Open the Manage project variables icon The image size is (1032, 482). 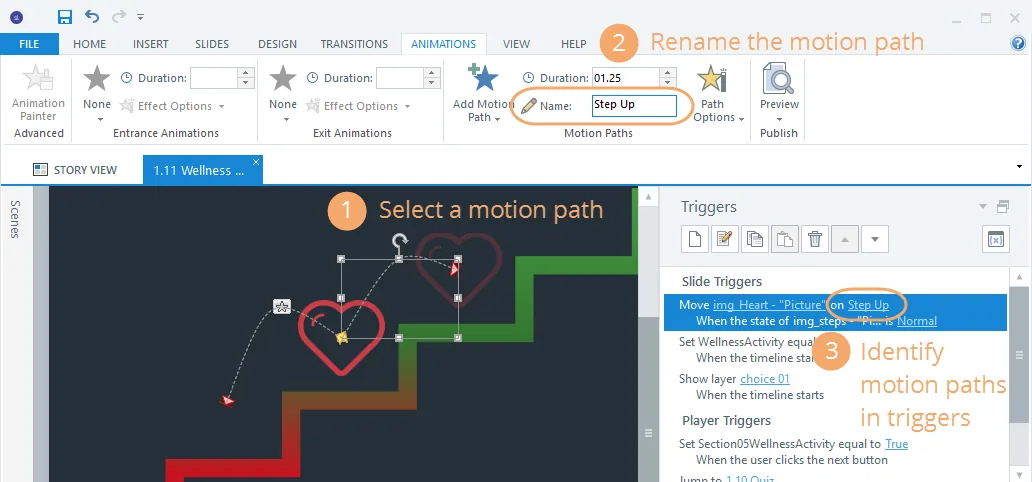click(996, 240)
